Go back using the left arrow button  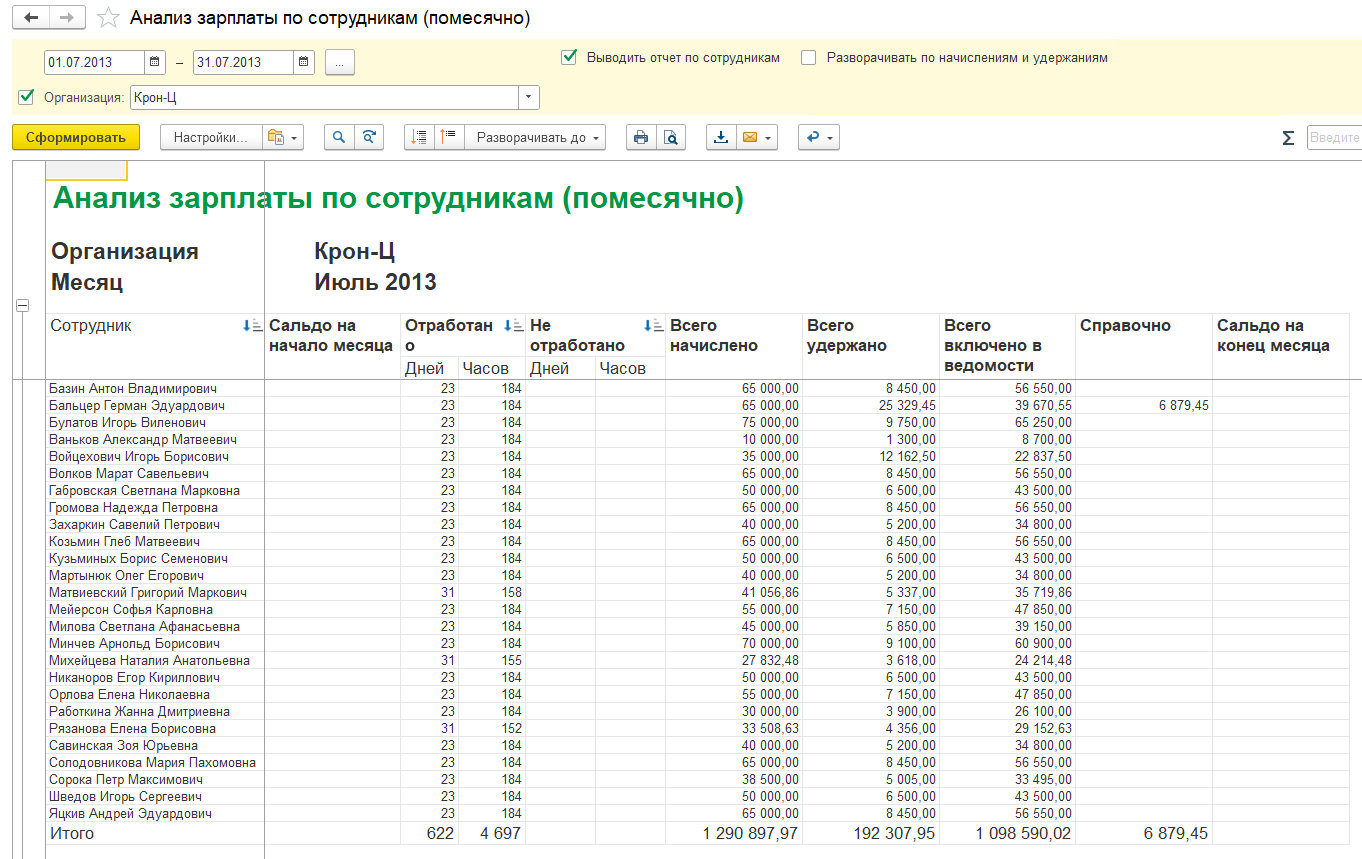(x=30, y=18)
